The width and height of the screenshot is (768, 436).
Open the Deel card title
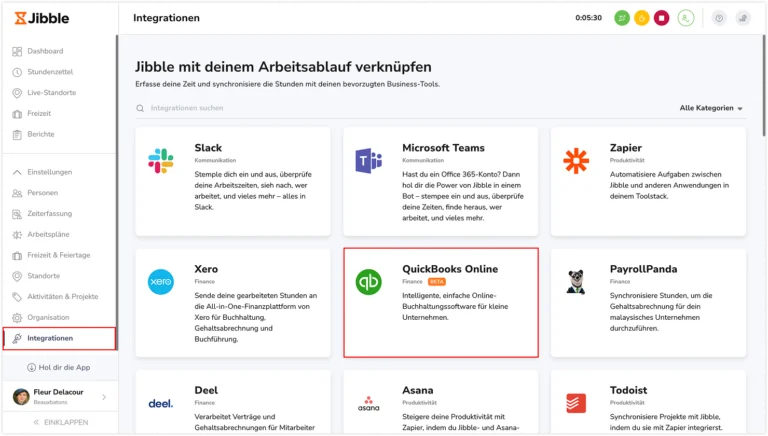[x=206, y=390]
